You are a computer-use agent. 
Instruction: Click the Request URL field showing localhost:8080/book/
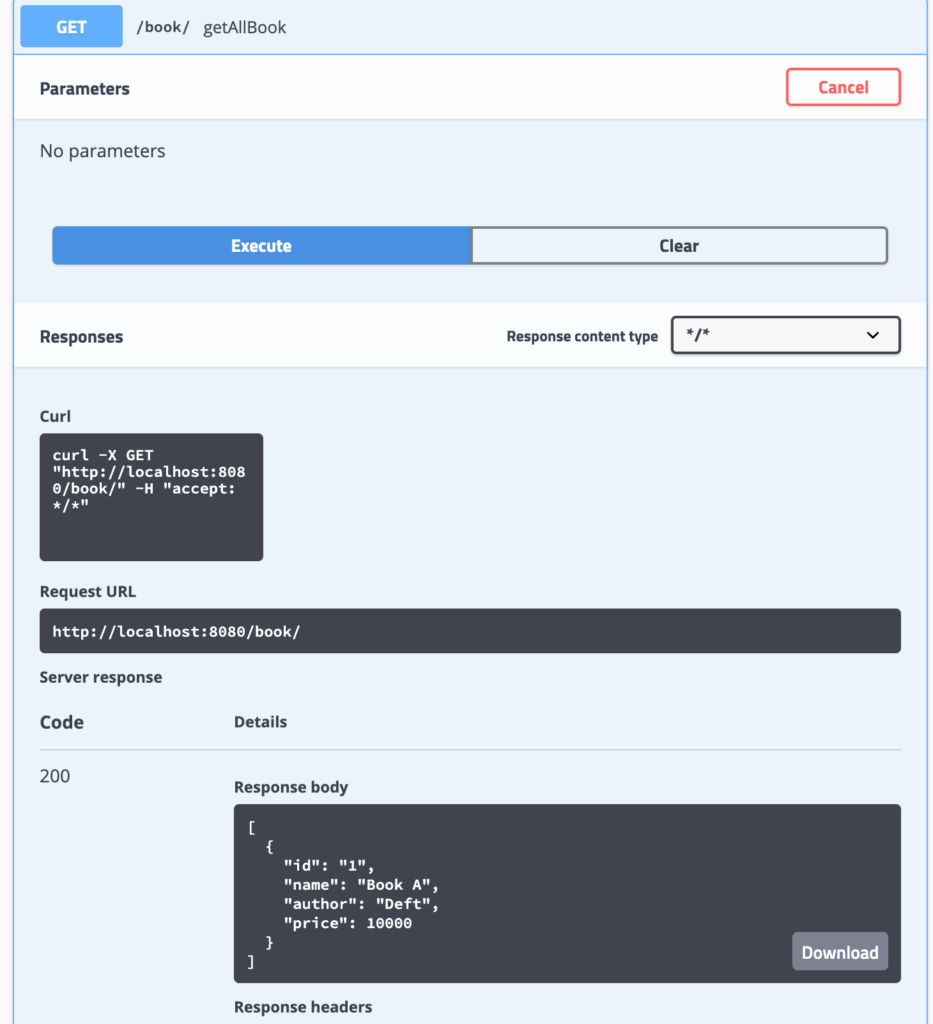pyautogui.click(x=470, y=630)
